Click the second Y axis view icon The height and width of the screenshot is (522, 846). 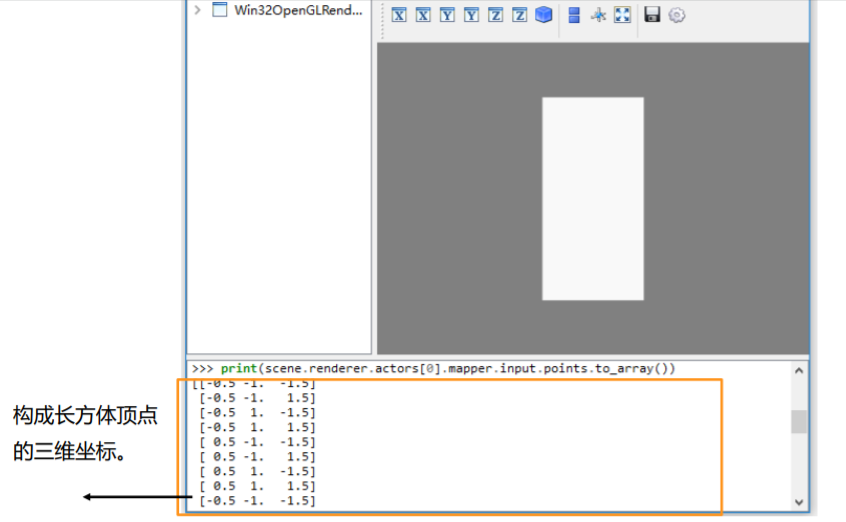471,15
